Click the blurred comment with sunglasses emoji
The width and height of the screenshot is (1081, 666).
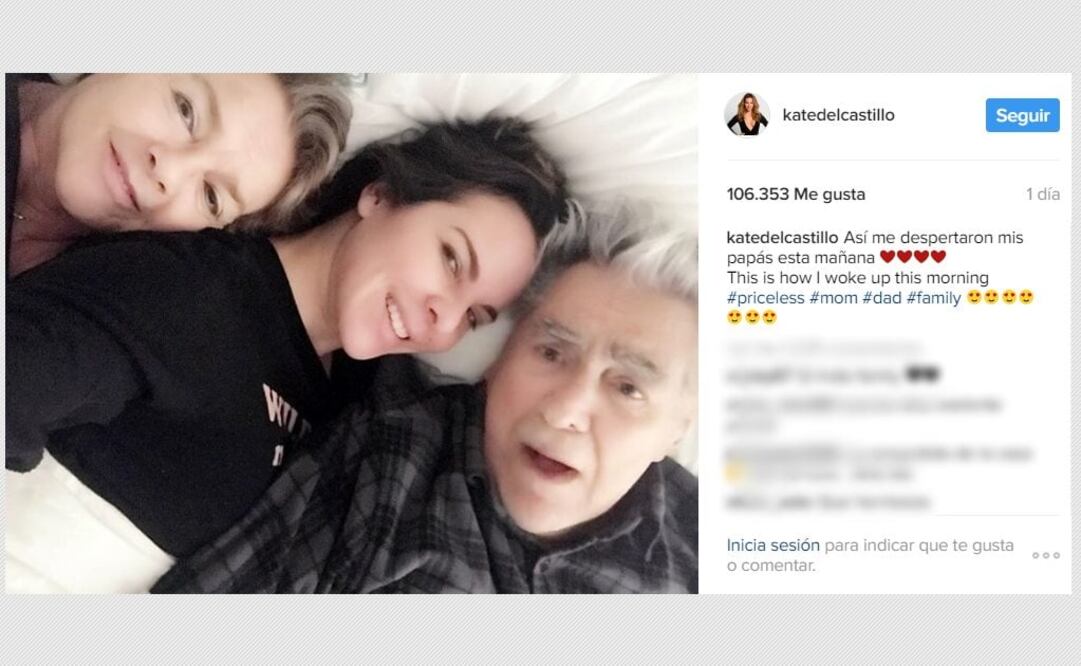pos(833,376)
